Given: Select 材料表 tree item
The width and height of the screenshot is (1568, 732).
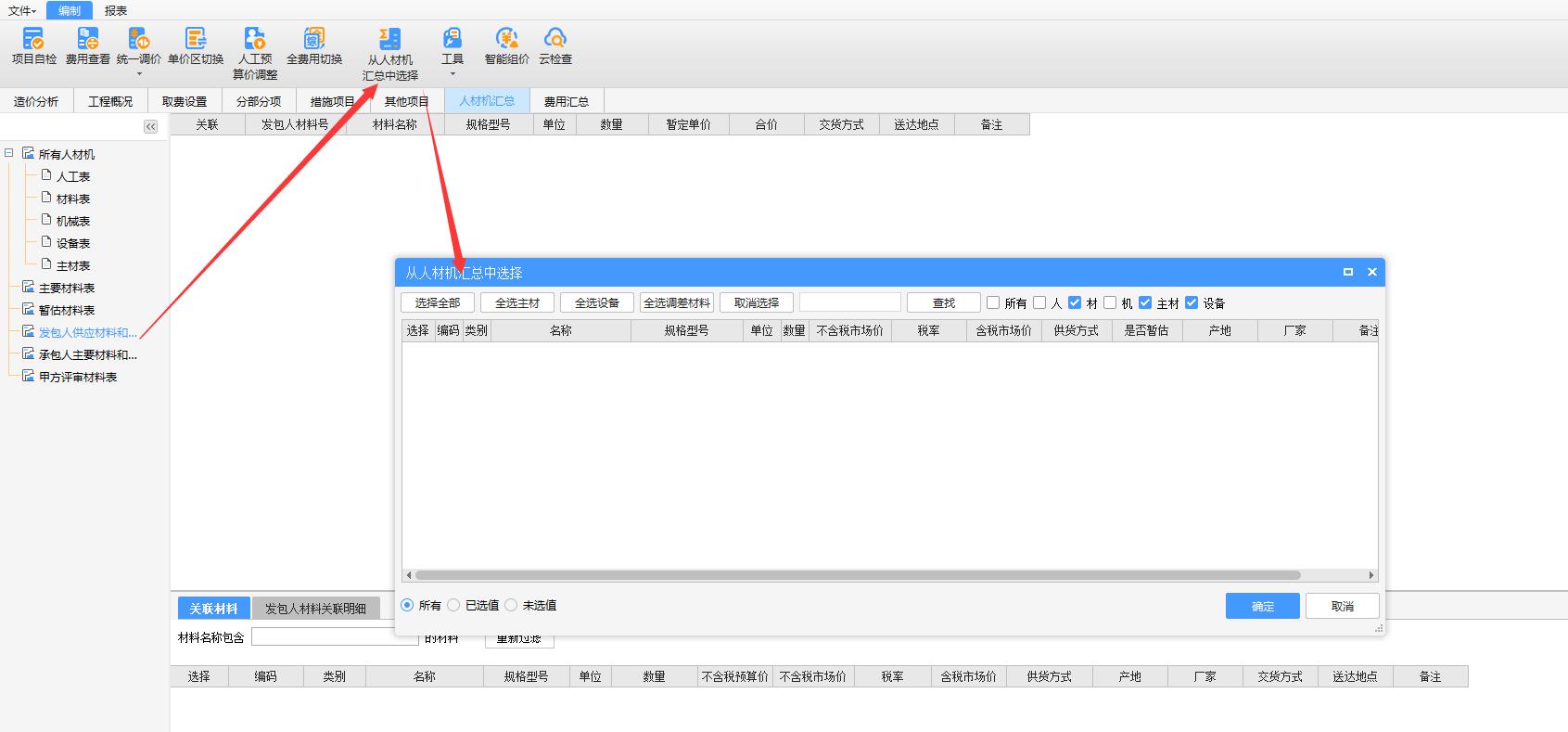Looking at the screenshot, I should coord(73,199).
